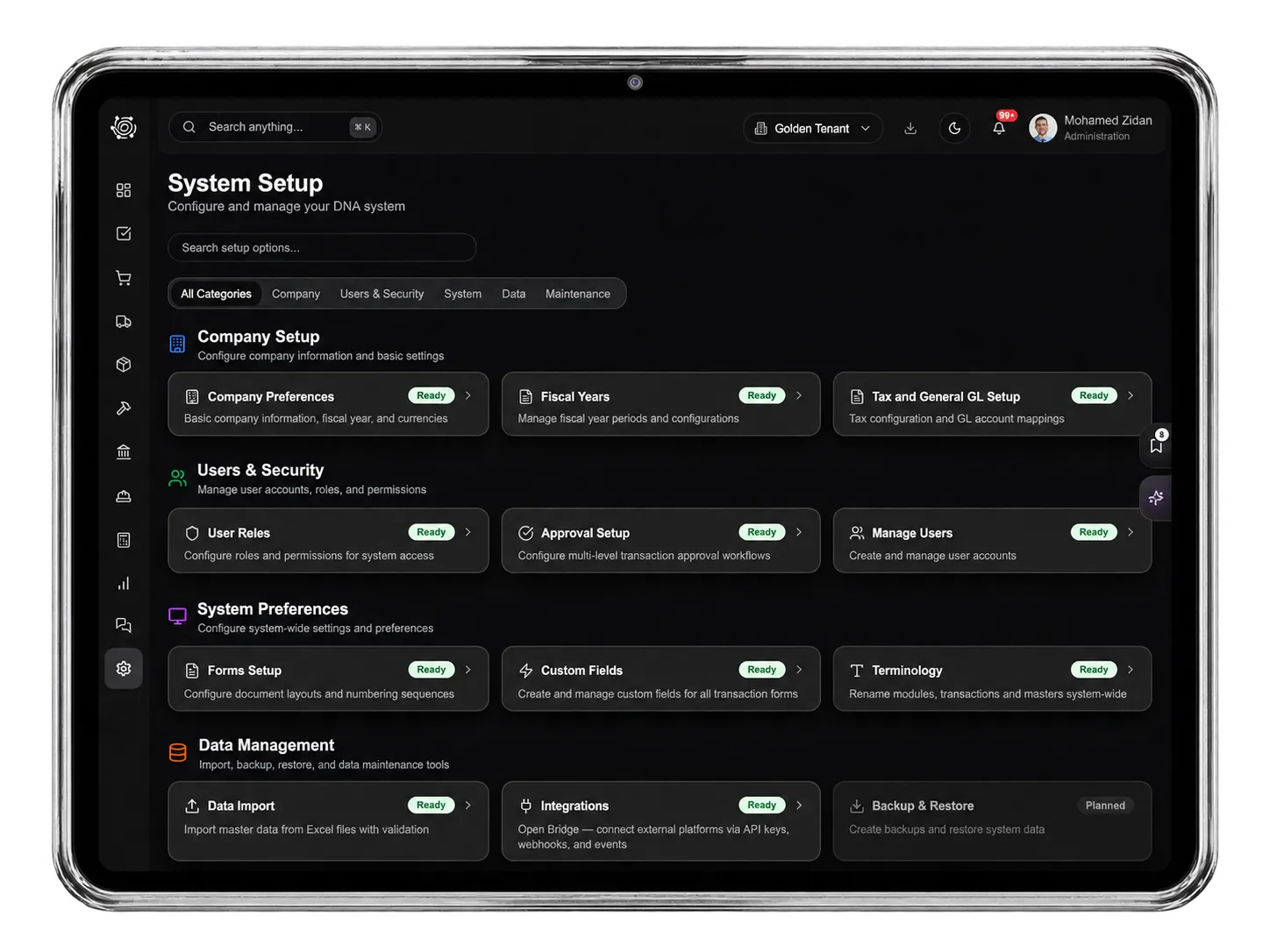1270x952 pixels.
Task: Open the bar chart reports icon in sidebar
Action: (124, 583)
